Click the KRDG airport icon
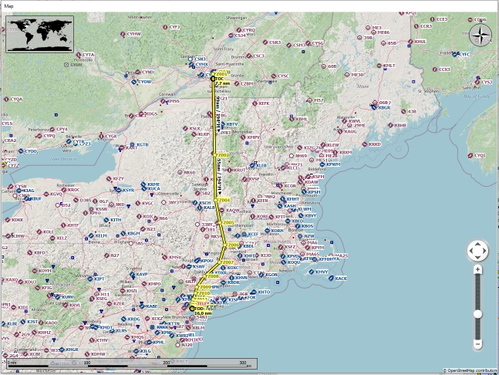Viewport: 499px width, 375px height. (x=124, y=319)
